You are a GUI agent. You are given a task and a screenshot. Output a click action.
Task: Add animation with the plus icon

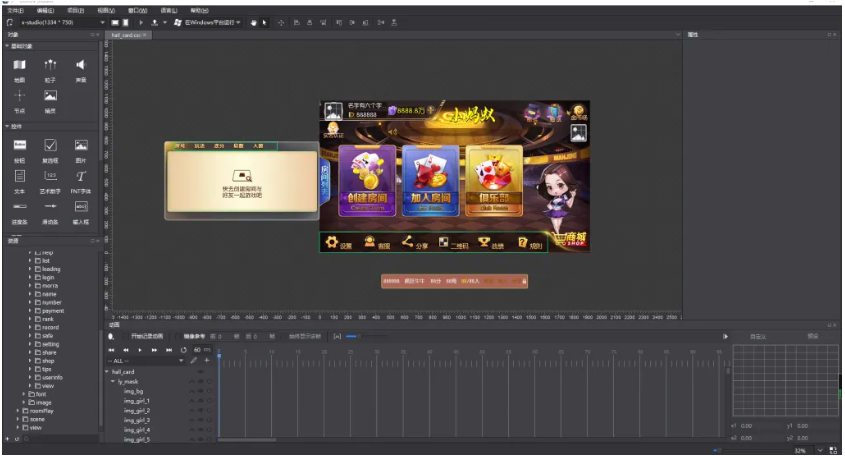click(x=206, y=360)
